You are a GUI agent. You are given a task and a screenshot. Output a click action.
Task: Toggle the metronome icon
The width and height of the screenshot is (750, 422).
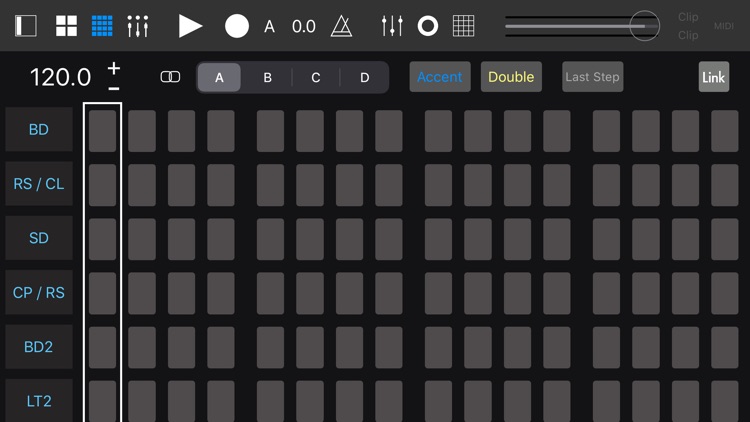tap(342, 26)
